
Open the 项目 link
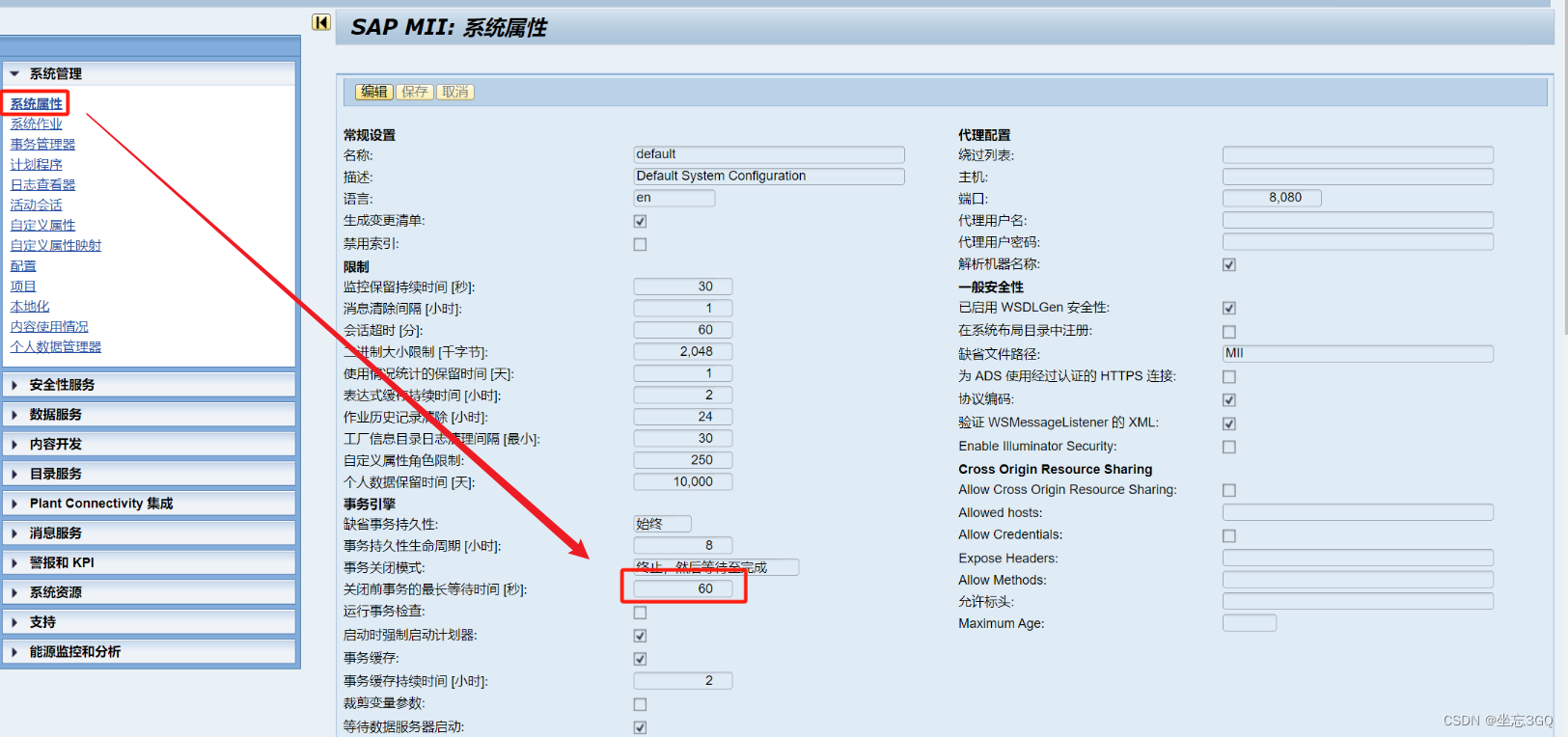click(23, 286)
